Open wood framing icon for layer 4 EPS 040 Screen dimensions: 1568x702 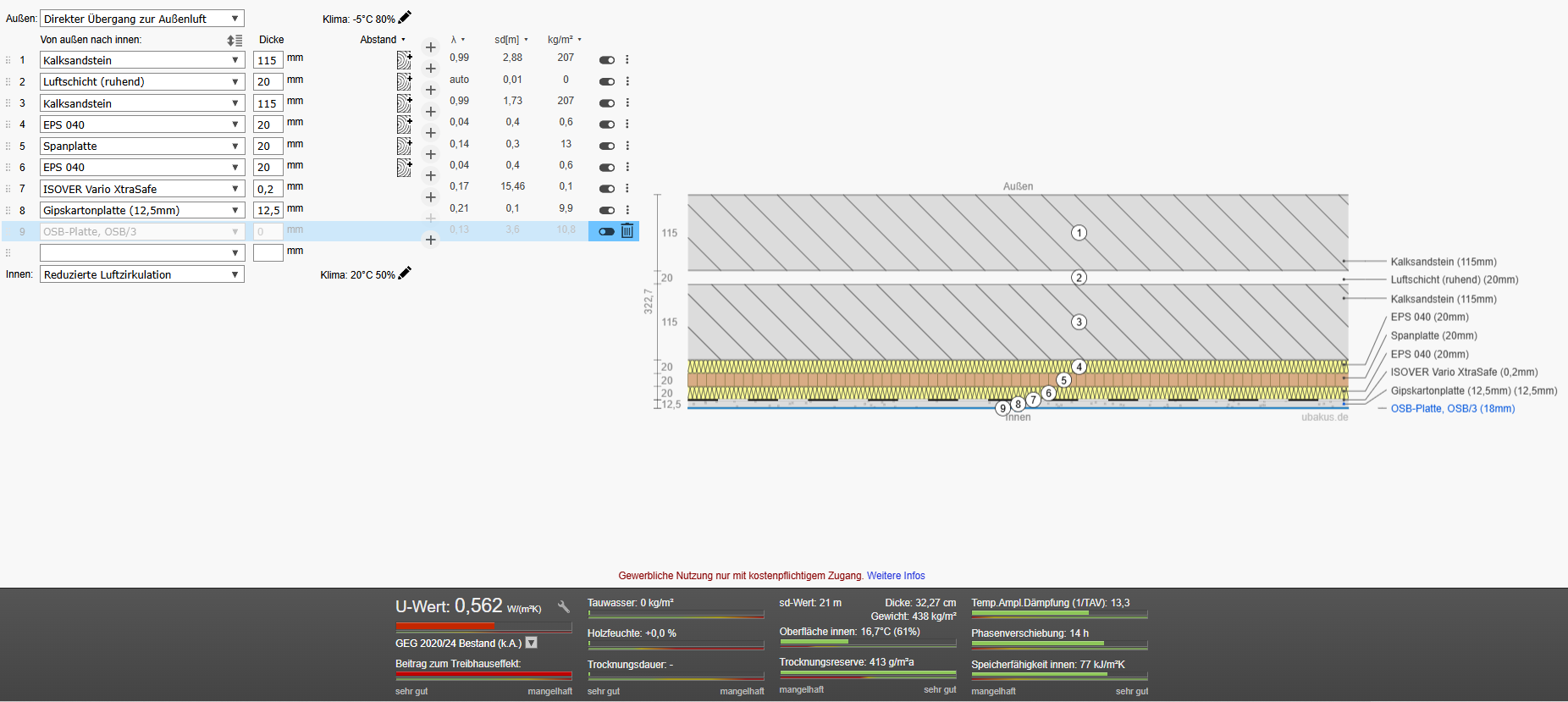pyautogui.click(x=405, y=124)
